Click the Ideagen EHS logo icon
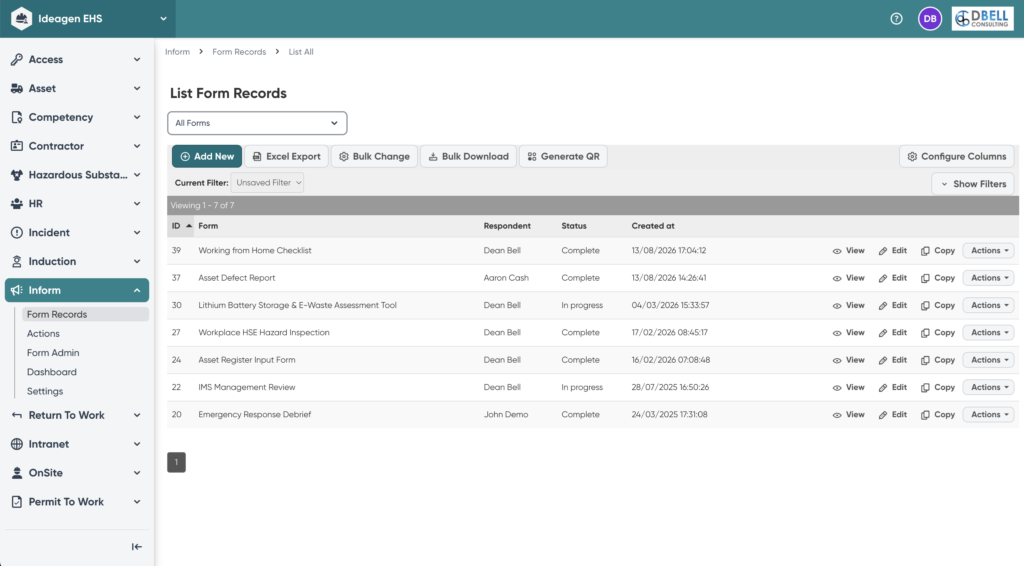The image size is (1024, 566). 21,18
